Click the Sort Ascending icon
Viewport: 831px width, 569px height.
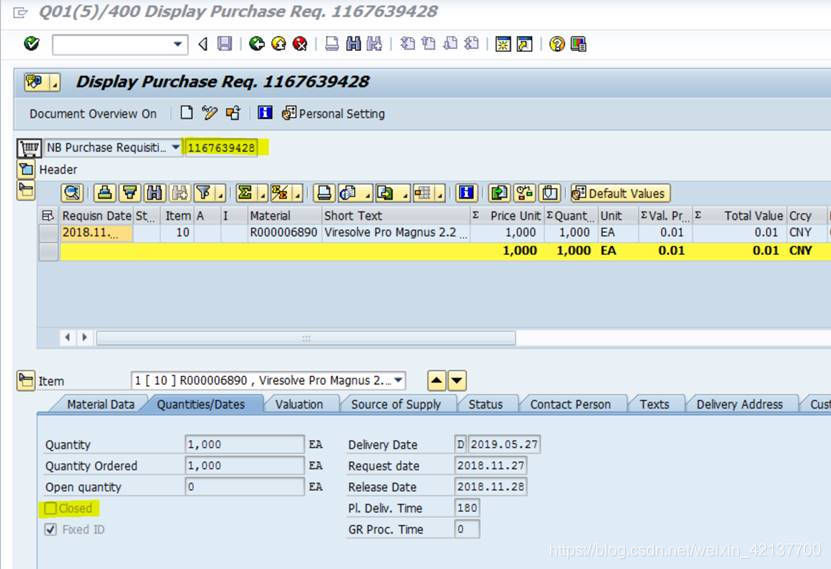[x=105, y=193]
